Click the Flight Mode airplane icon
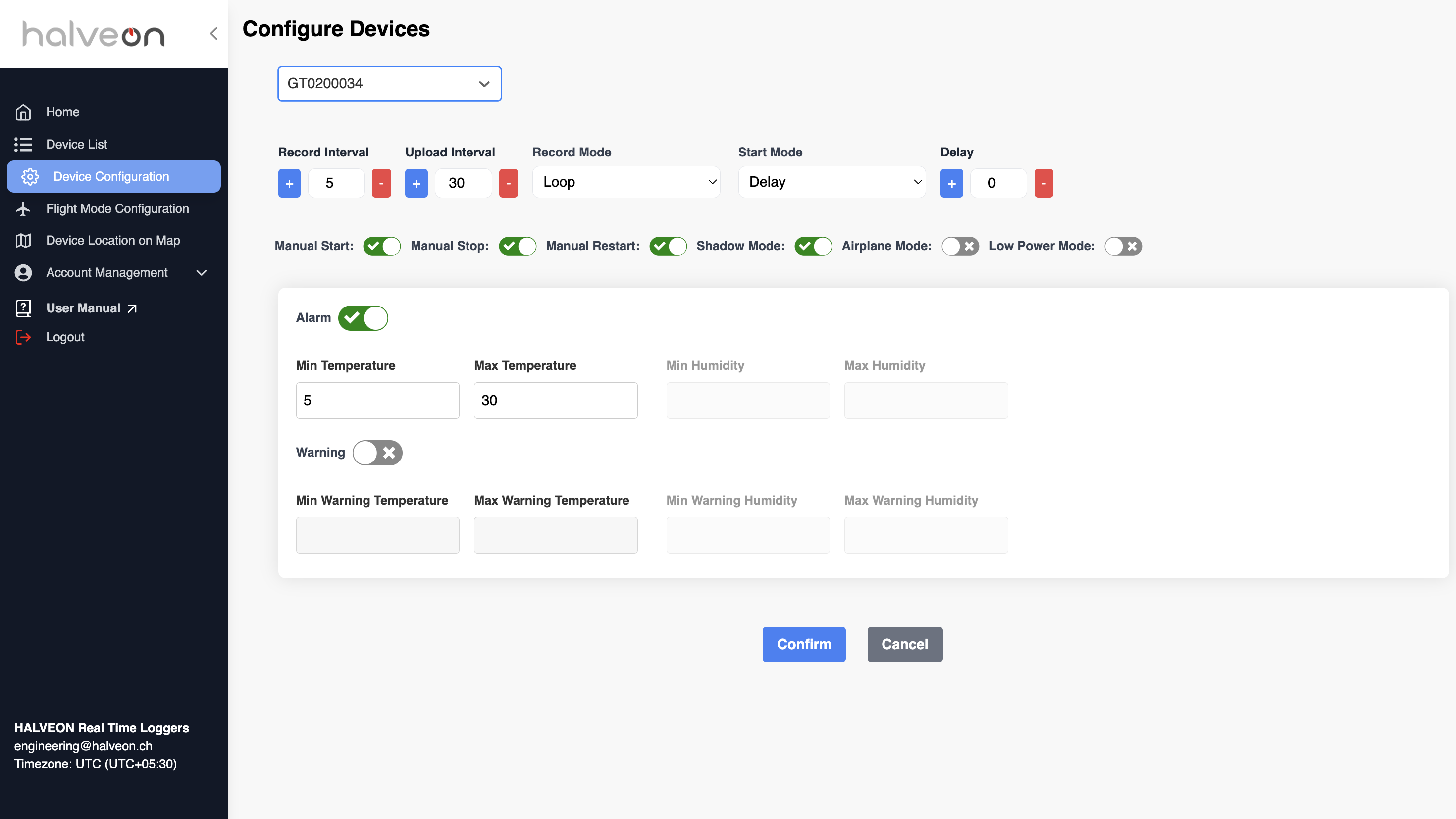 click(23, 208)
